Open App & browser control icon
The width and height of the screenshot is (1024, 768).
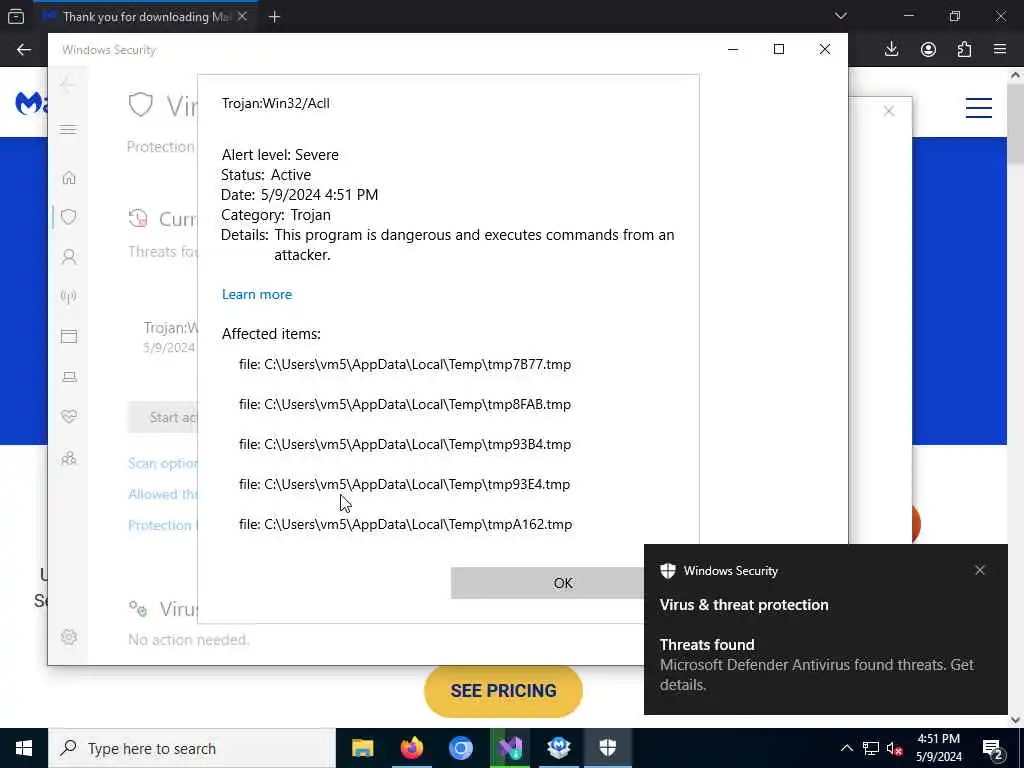point(69,336)
